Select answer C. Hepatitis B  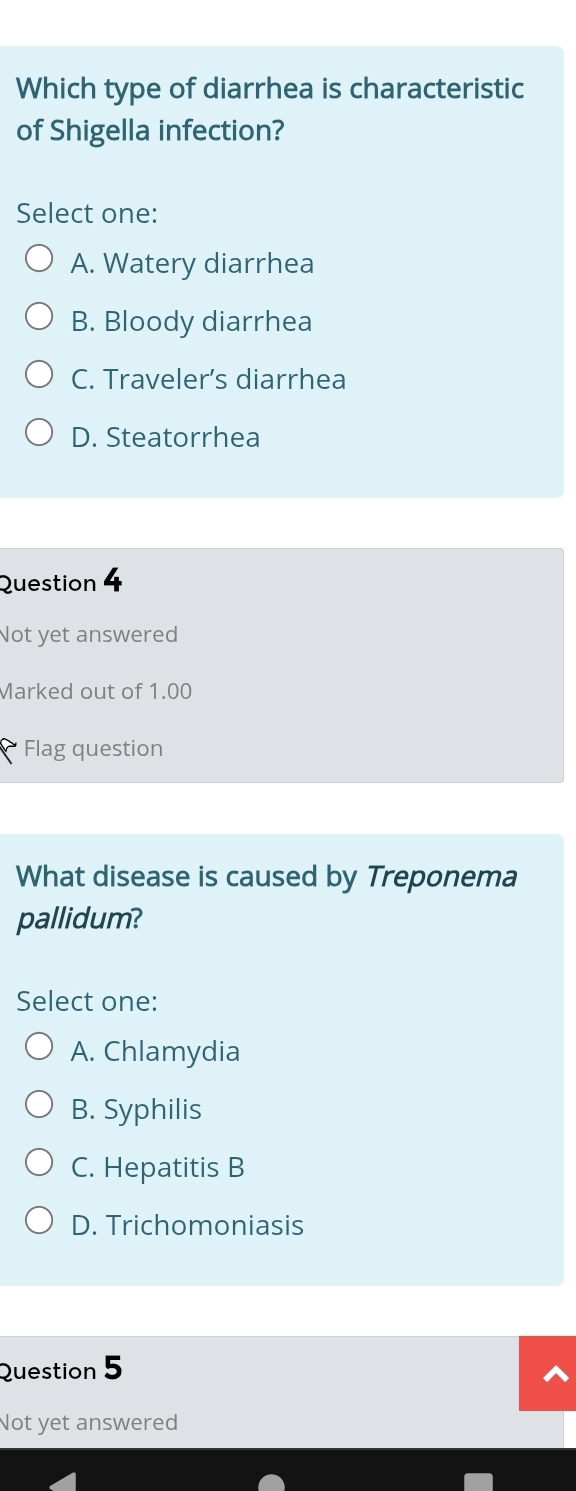click(38, 1162)
